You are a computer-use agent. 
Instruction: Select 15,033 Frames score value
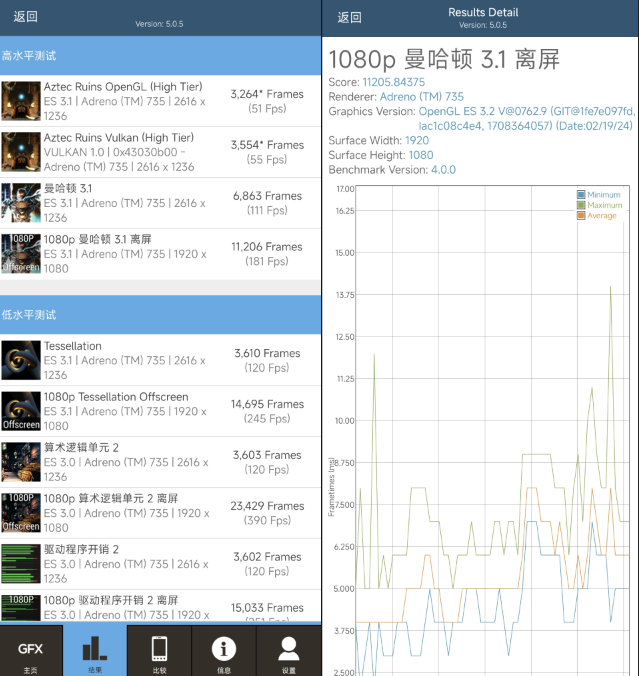coord(267,607)
